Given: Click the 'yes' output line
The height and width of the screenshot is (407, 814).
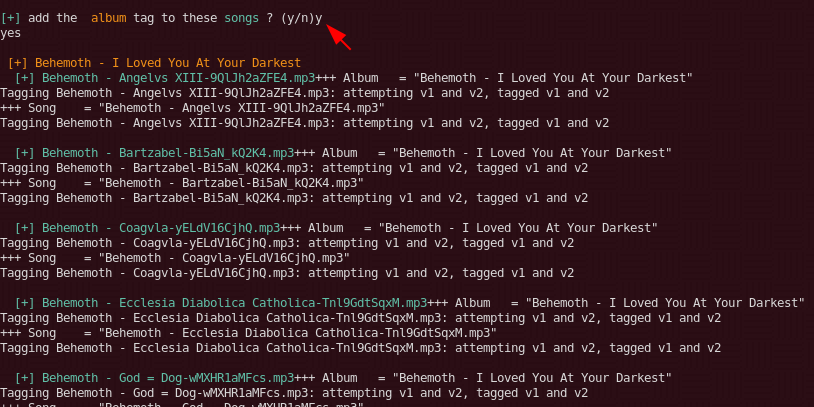Looking at the screenshot, I should (11, 33).
